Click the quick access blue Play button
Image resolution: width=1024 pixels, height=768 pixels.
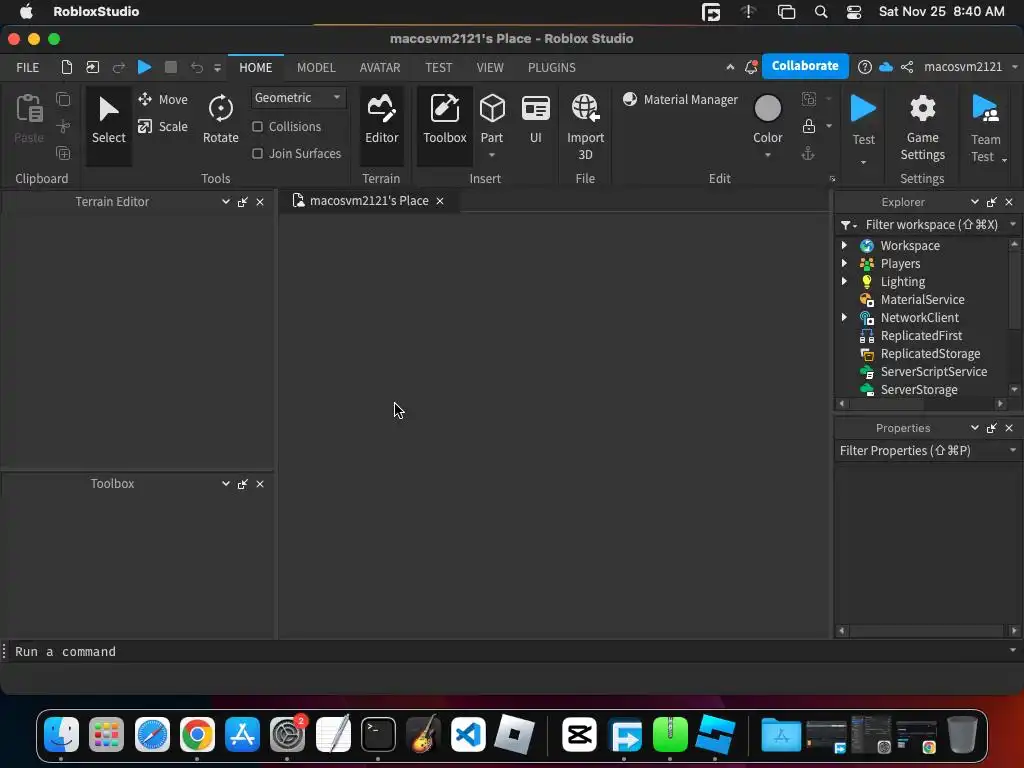click(x=144, y=67)
